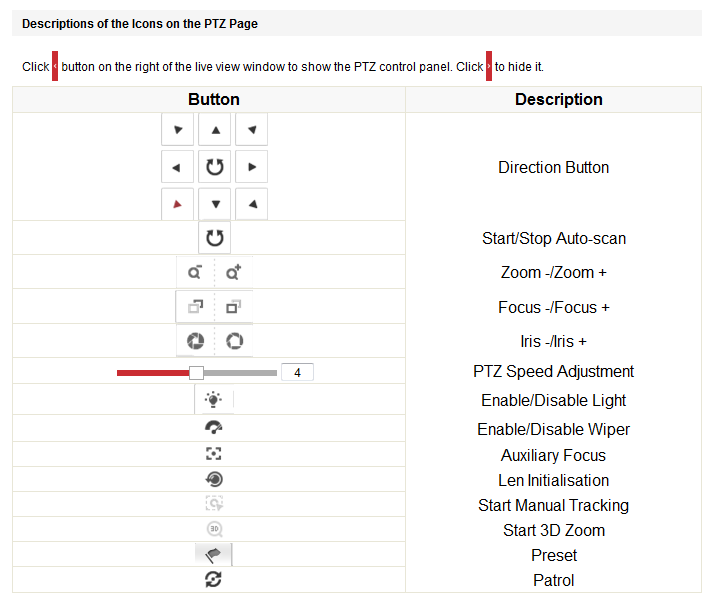Screen dimensions: 716x608
Task: Click the show PTZ panel arrow button
Action: (55, 67)
